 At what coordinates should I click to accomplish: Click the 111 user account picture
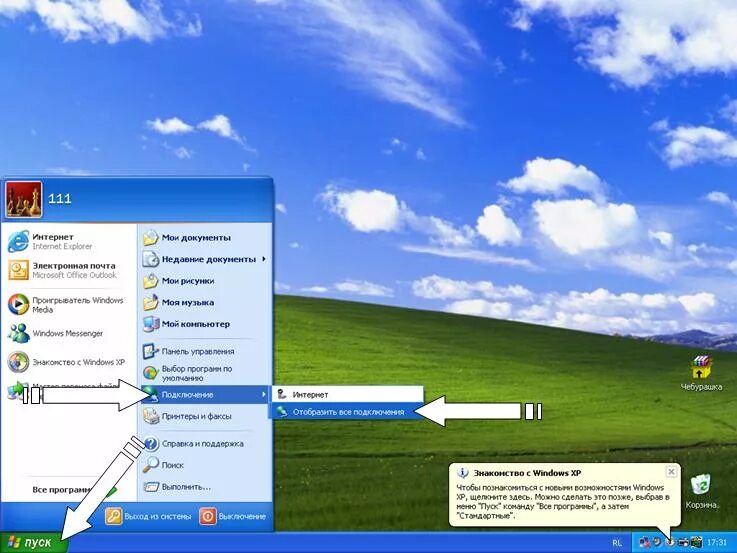click(24, 199)
